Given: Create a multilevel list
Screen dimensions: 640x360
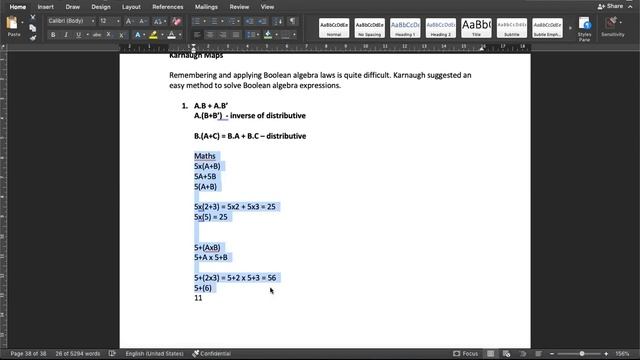Looking at the screenshot, I should tap(232, 21).
